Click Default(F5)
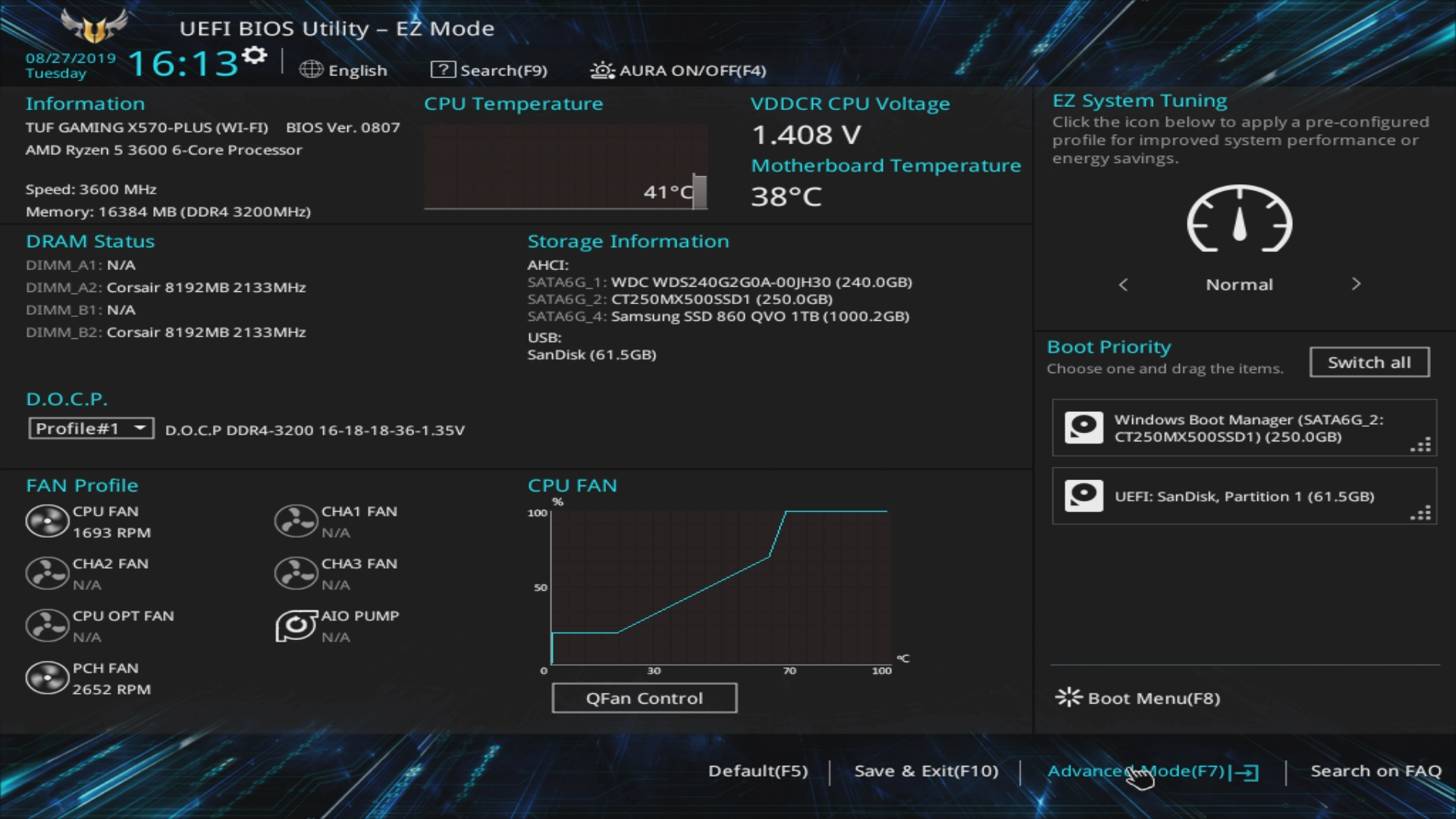The image size is (1456, 819). point(758,771)
